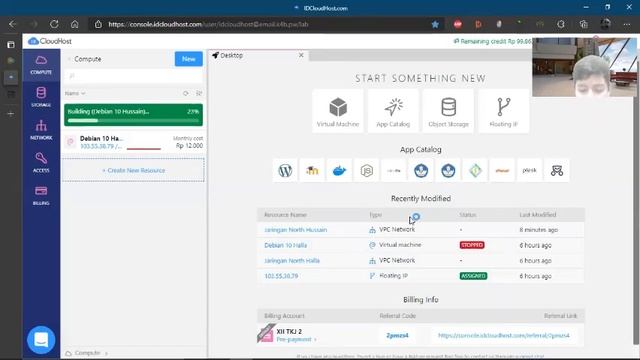This screenshot has height=360, width=640.
Task: Select the last App Catalog icon
Action: pos(557,170)
